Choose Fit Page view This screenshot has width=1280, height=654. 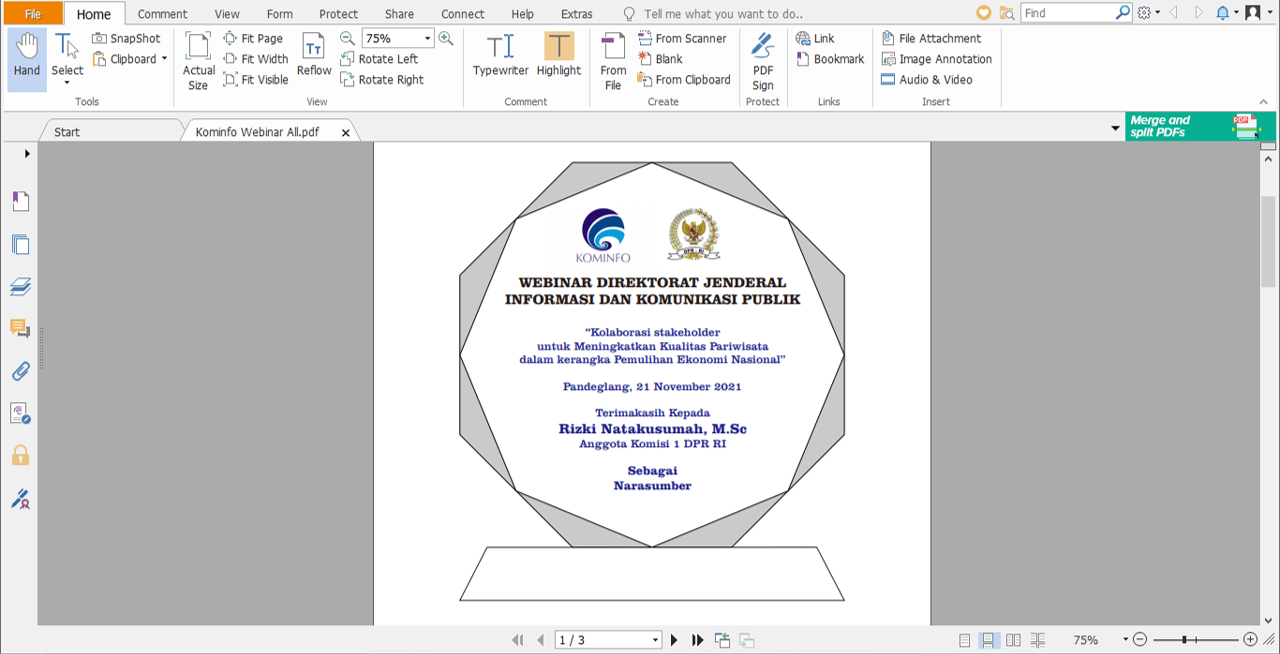point(254,38)
